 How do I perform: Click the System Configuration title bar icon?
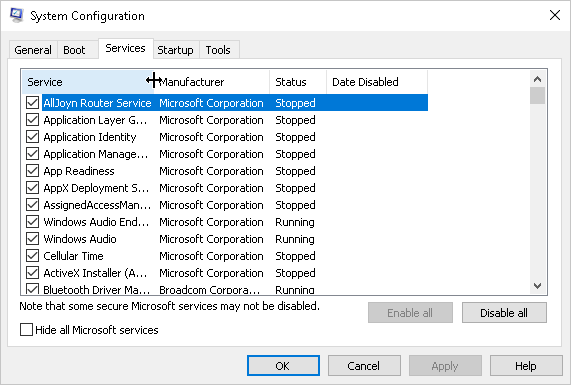[x=17, y=15]
